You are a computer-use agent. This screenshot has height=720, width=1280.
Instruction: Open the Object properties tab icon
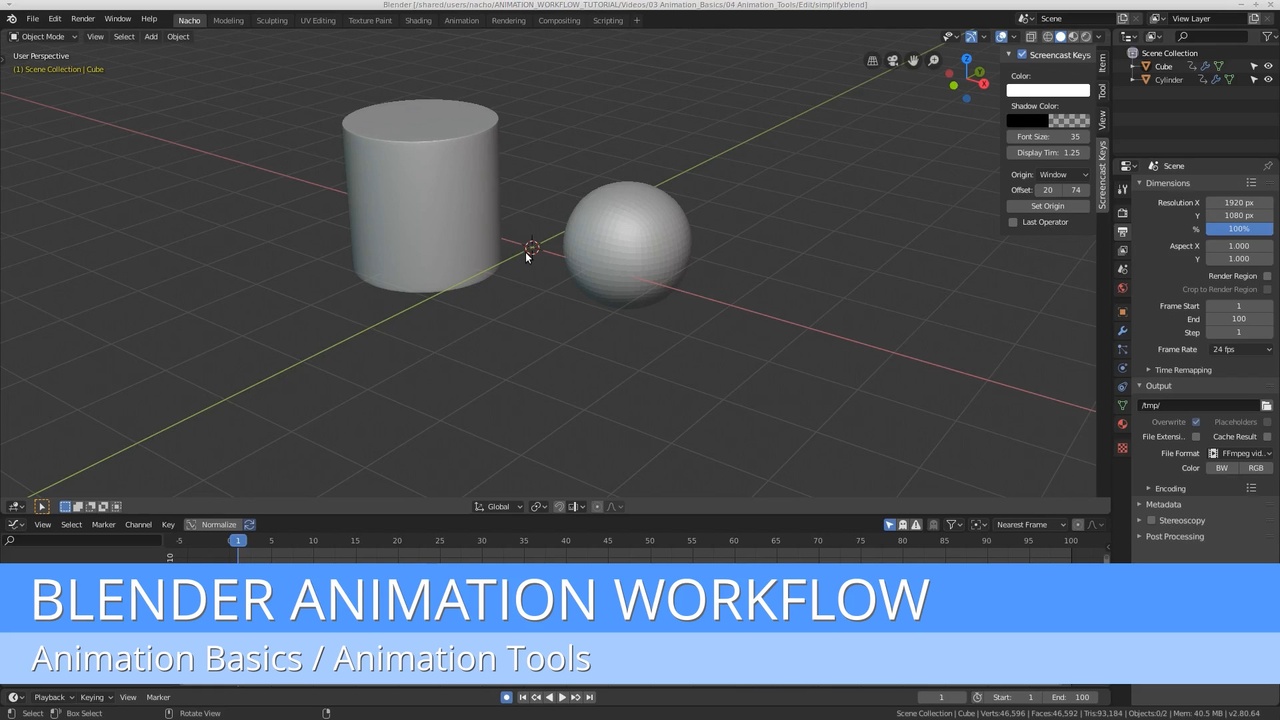click(1122, 312)
